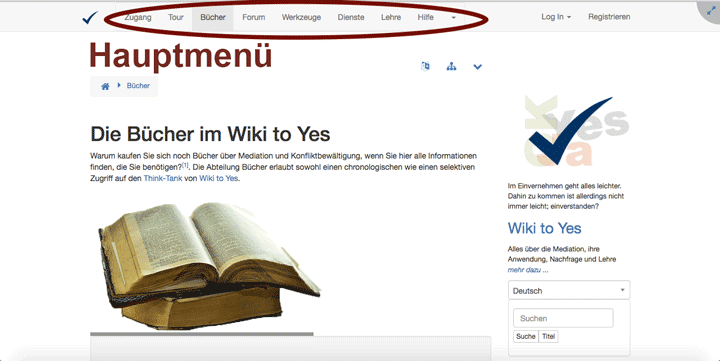720x361 pixels.
Task: Follow the Think-Tank link
Action: tap(163, 178)
